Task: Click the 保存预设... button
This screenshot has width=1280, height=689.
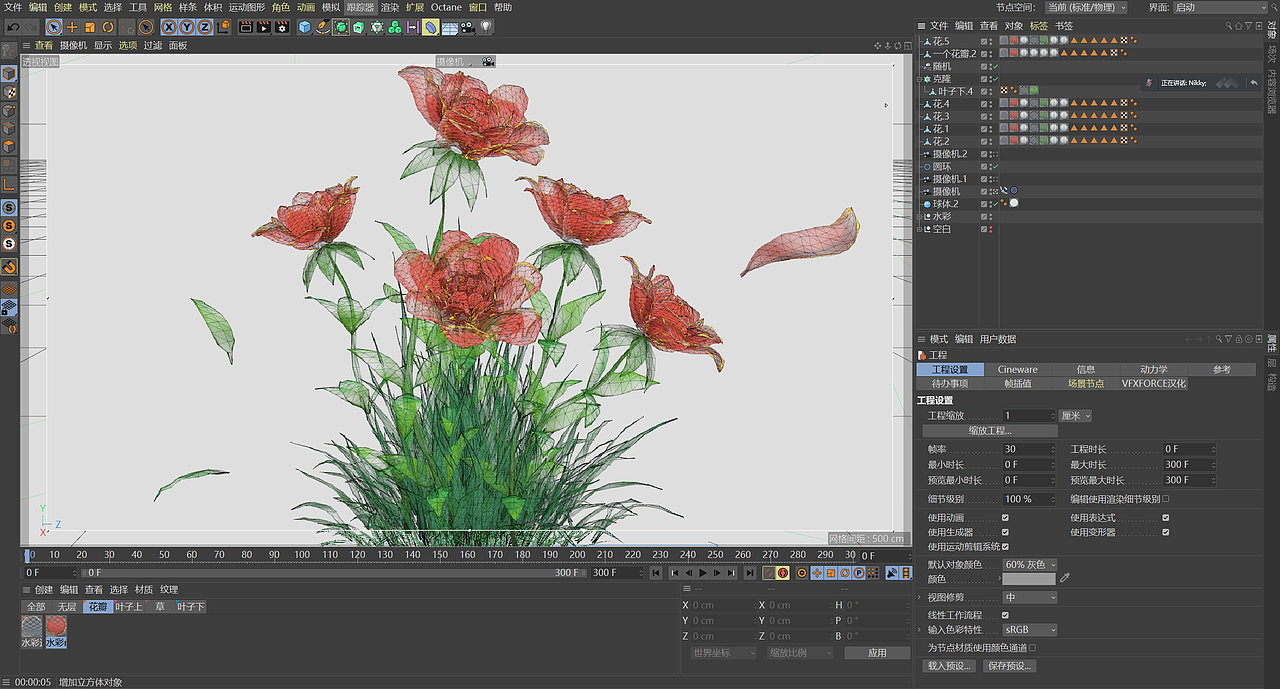Action: pos(1008,666)
